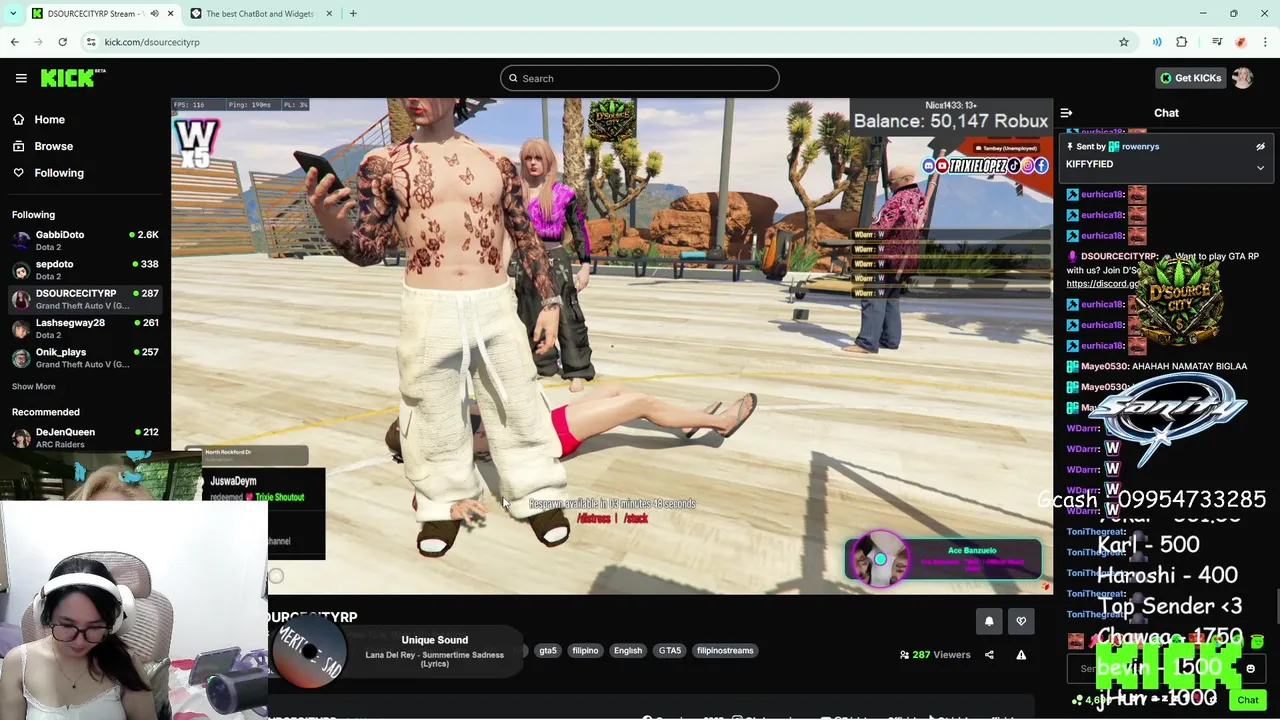Open the Kick hamburger sidebar menu
The height and width of the screenshot is (720, 1280).
pos(21,78)
